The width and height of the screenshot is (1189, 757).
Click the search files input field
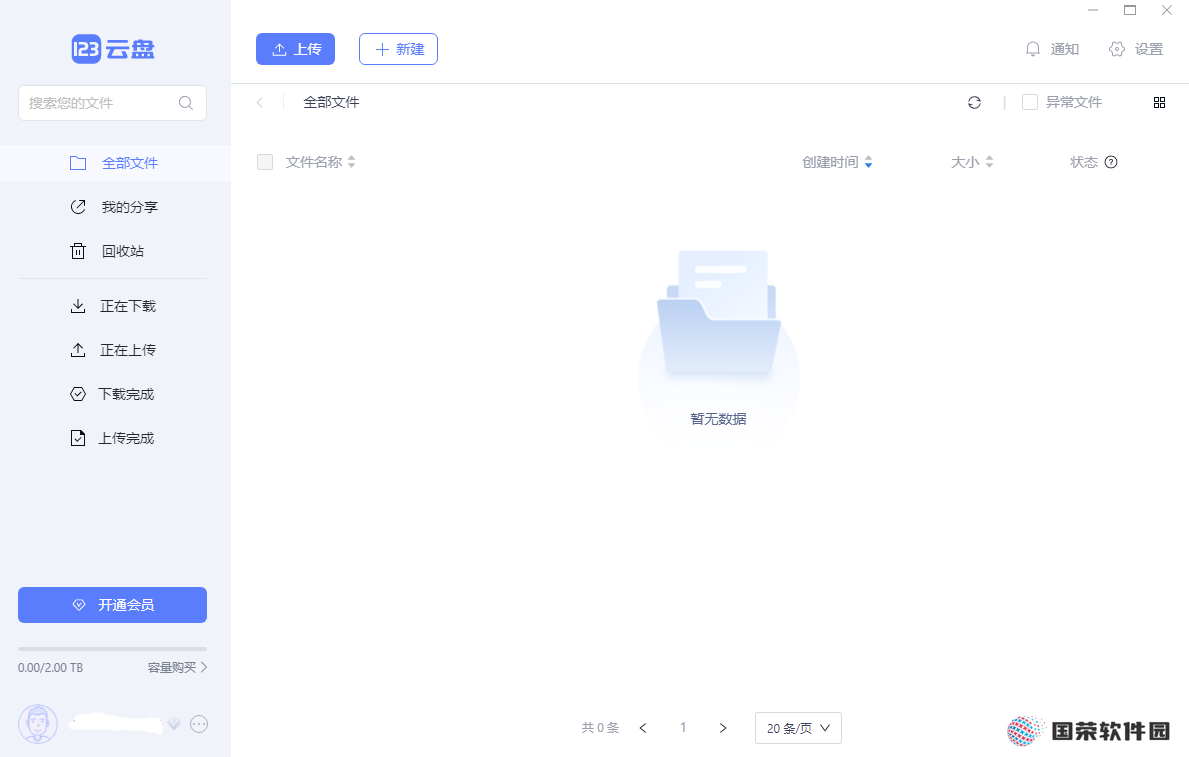coord(112,103)
